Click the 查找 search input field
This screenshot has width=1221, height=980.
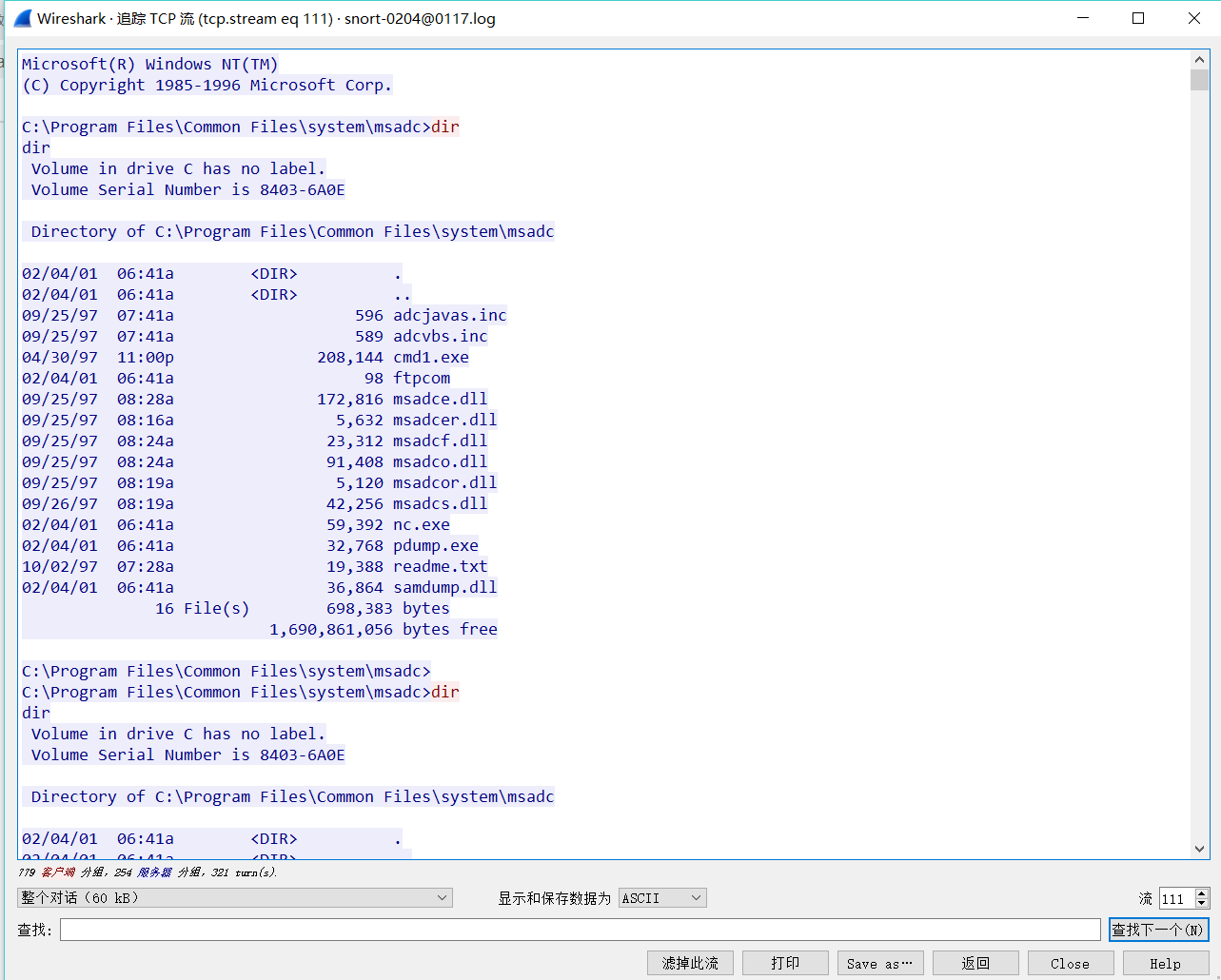[x=581, y=930]
